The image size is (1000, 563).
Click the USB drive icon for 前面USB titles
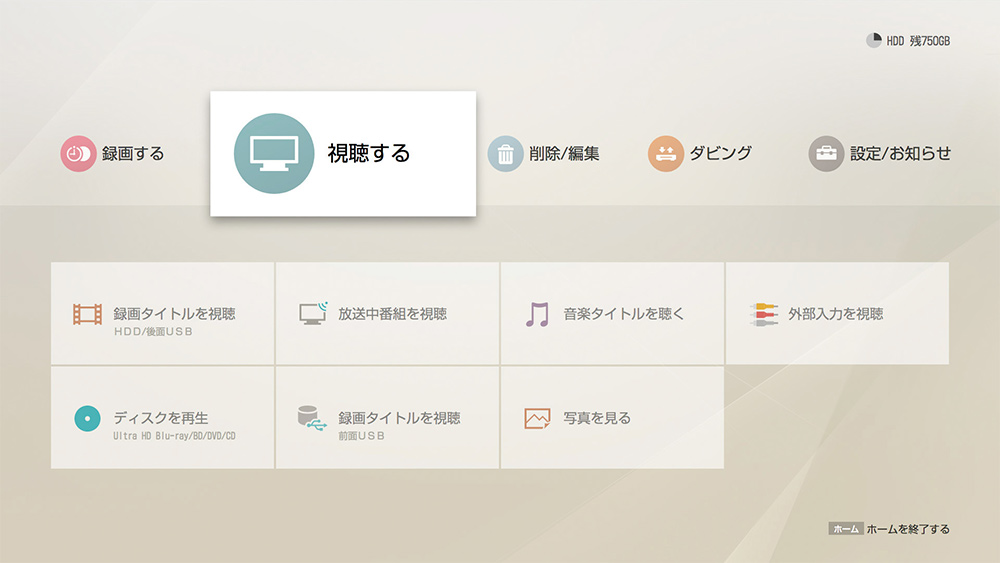point(313,418)
